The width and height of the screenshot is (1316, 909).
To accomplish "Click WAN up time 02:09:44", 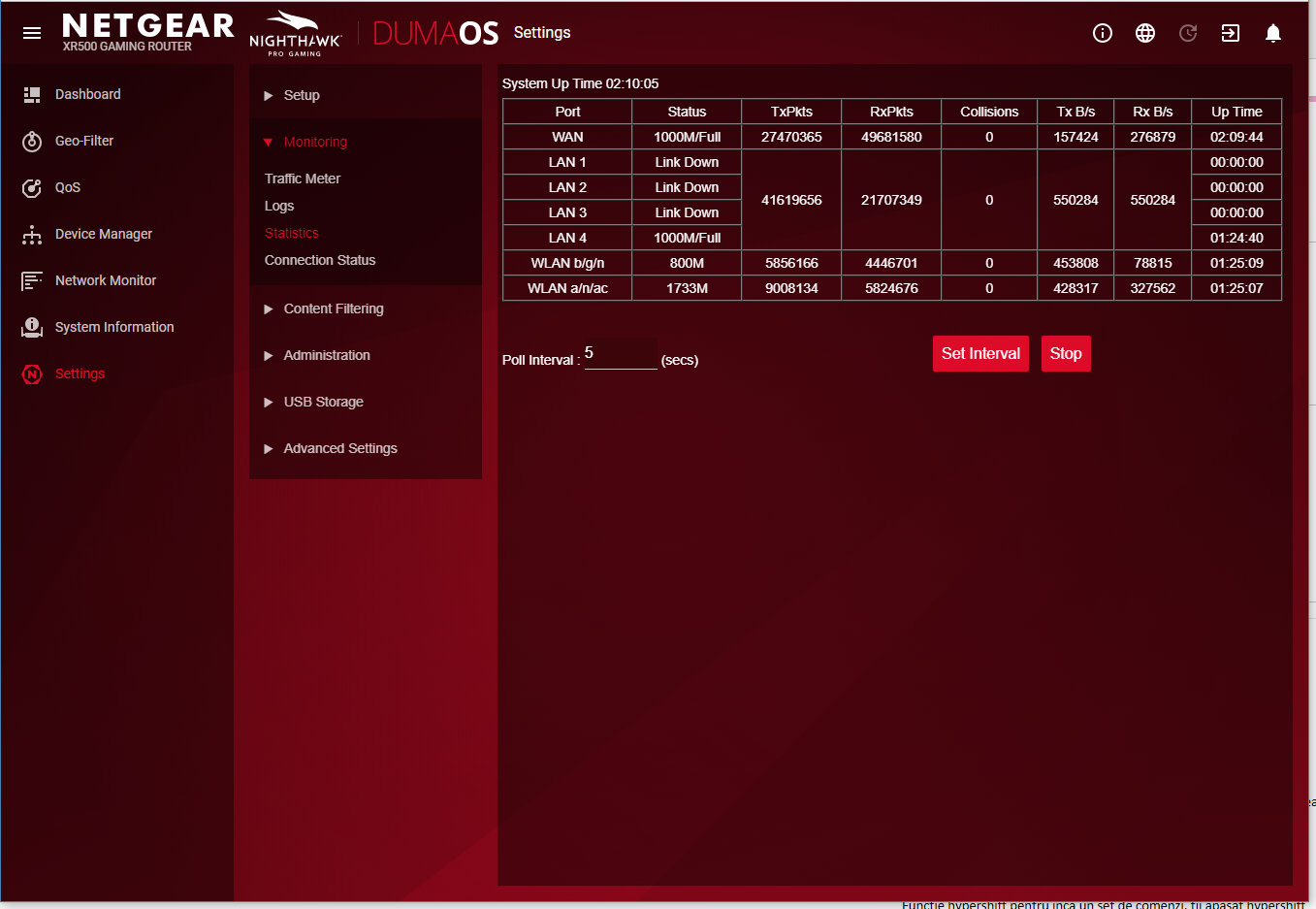I will tap(1236, 137).
